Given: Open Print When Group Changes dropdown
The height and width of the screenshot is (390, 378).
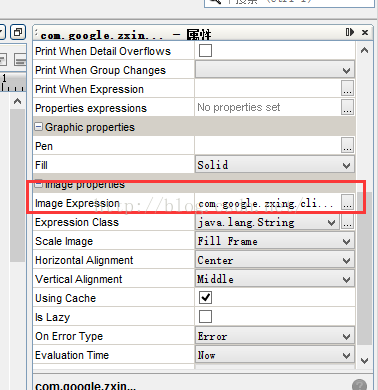Looking at the screenshot, I should click(x=275, y=70).
